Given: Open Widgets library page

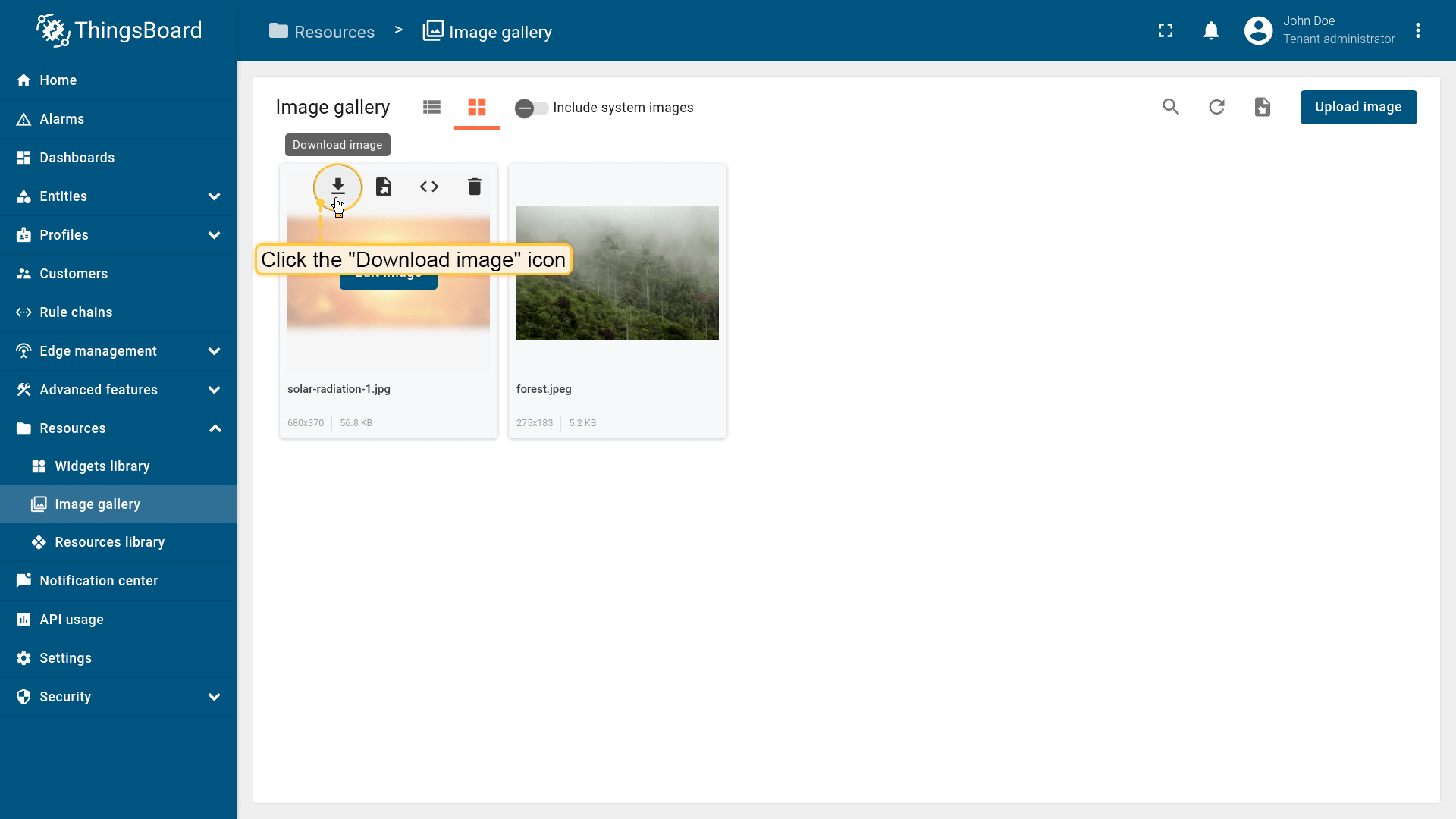Looking at the screenshot, I should pyautogui.click(x=102, y=466).
